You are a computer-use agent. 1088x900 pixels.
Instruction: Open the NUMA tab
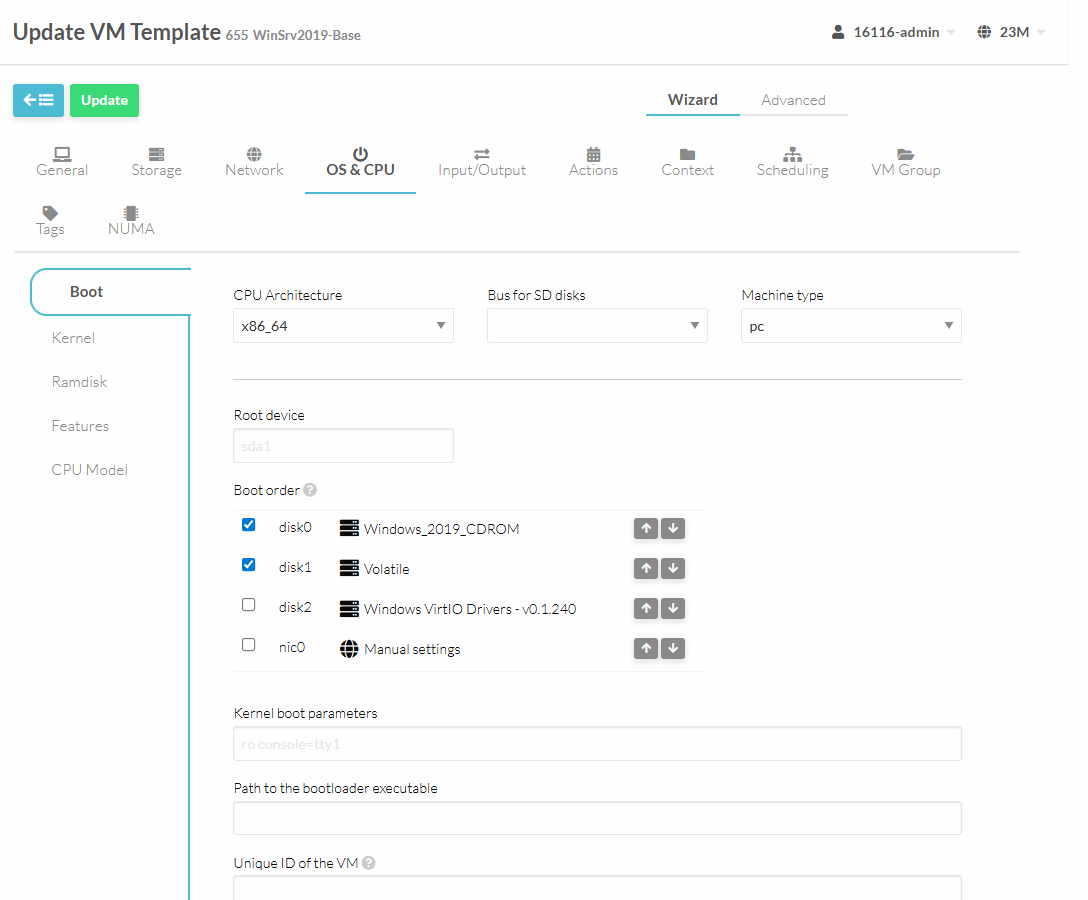point(131,220)
